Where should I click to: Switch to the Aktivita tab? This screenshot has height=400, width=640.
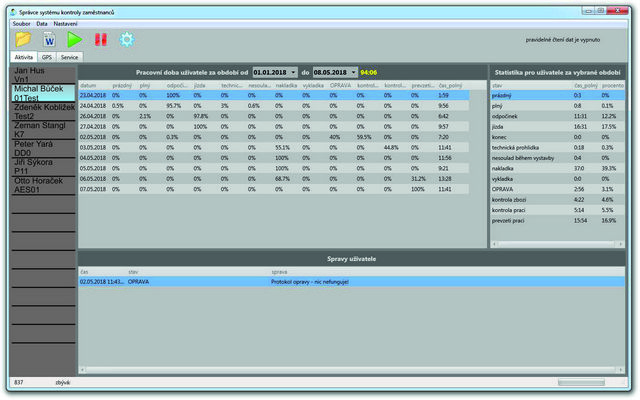click(x=24, y=57)
